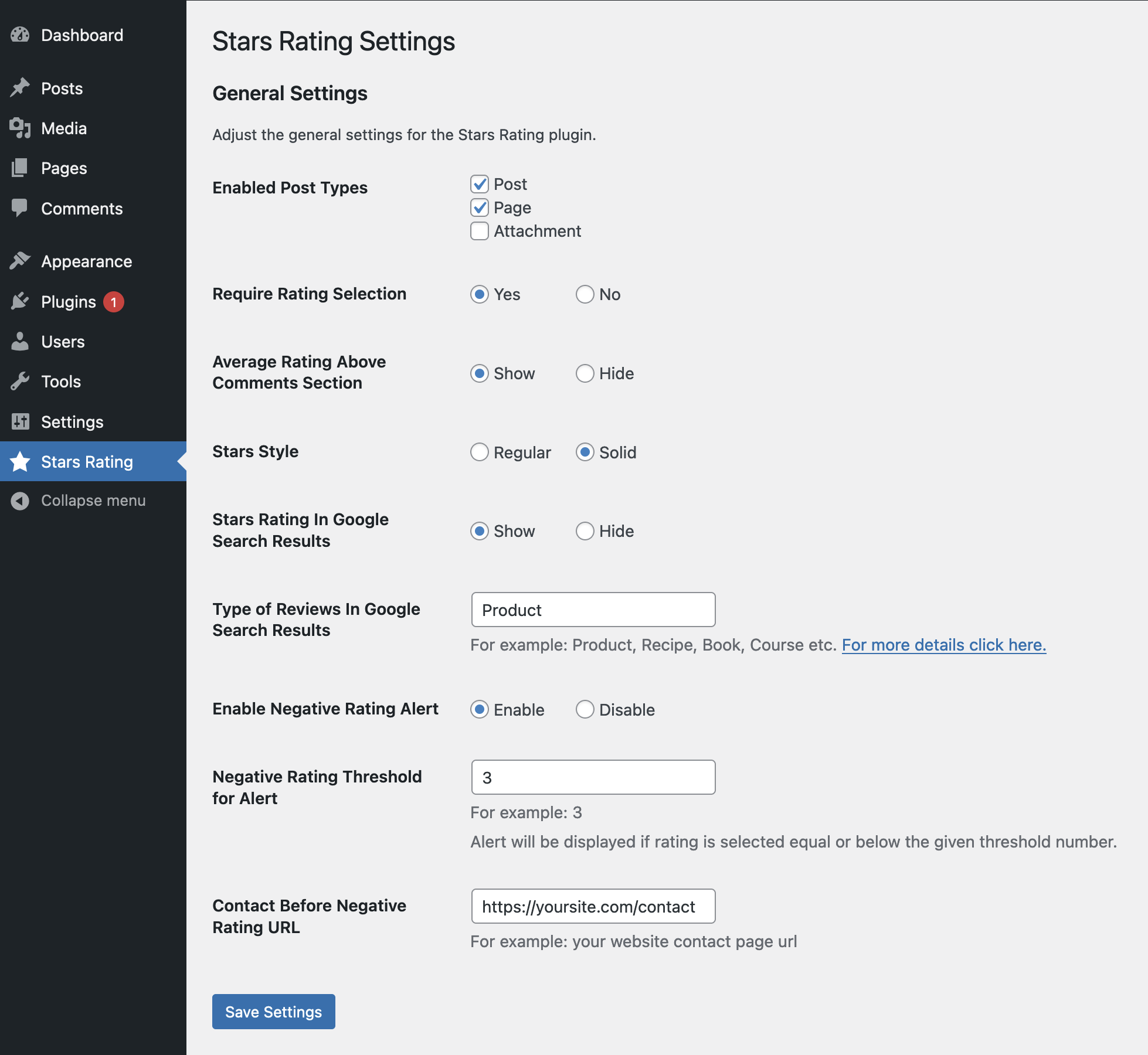Viewport: 1148px width, 1055px height.
Task: Select Show for Average Rating Above Comments
Action: tap(480, 373)
